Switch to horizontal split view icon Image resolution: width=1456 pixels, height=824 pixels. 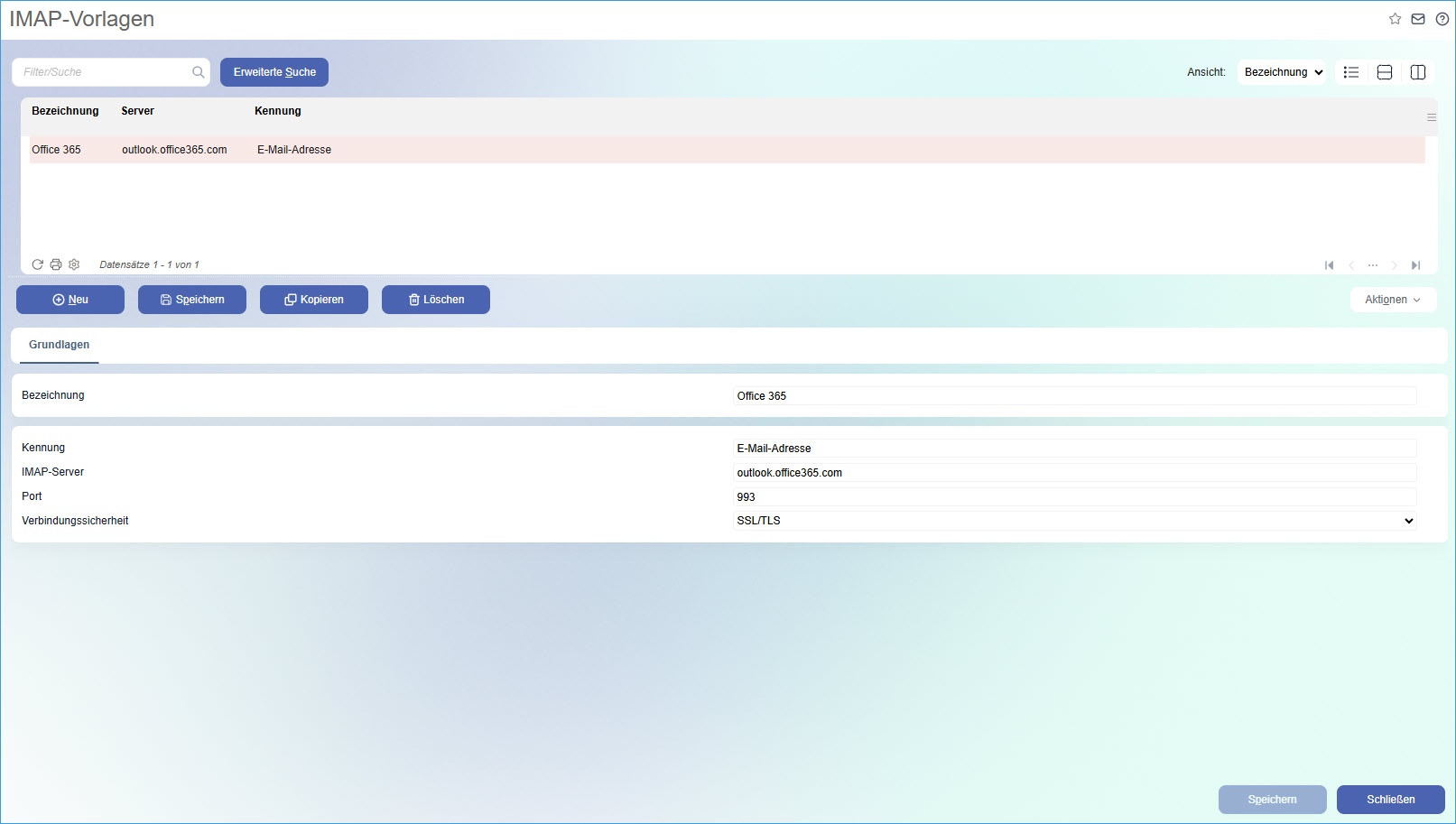pyautogui.click(x=1385, y=72)
